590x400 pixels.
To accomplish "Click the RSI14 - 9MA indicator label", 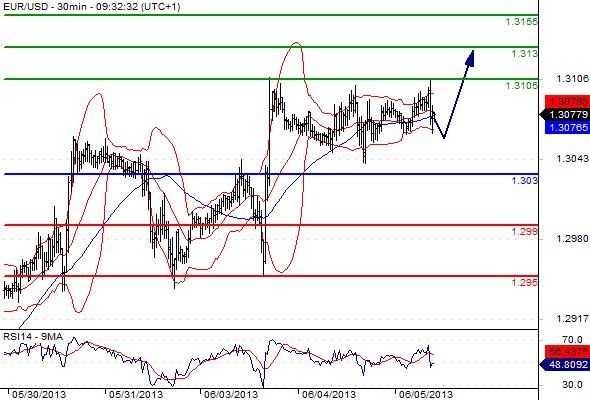I will pyautogui.click(x=33, y=336).
